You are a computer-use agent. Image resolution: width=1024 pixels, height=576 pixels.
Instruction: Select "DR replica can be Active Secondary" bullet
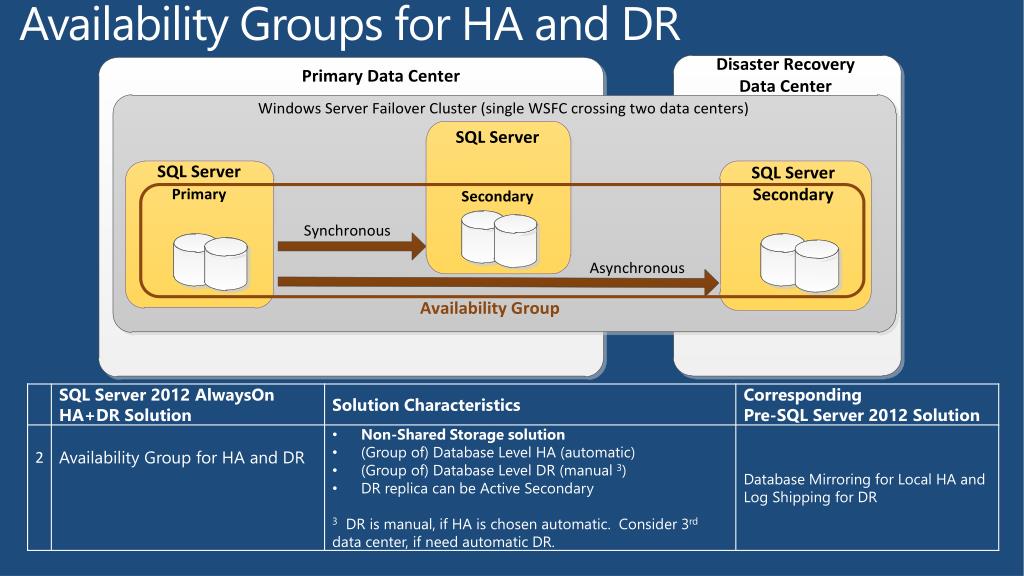[477, 488]
